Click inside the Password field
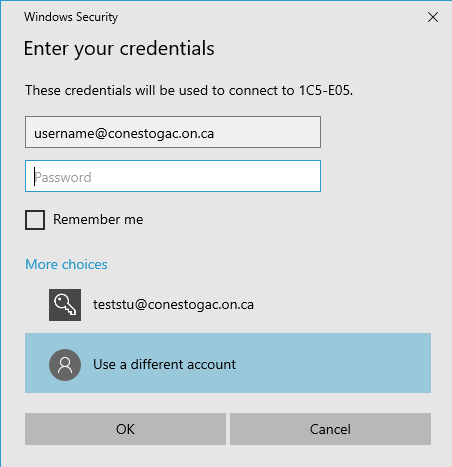The image size is (452, 467). (173, 176)
